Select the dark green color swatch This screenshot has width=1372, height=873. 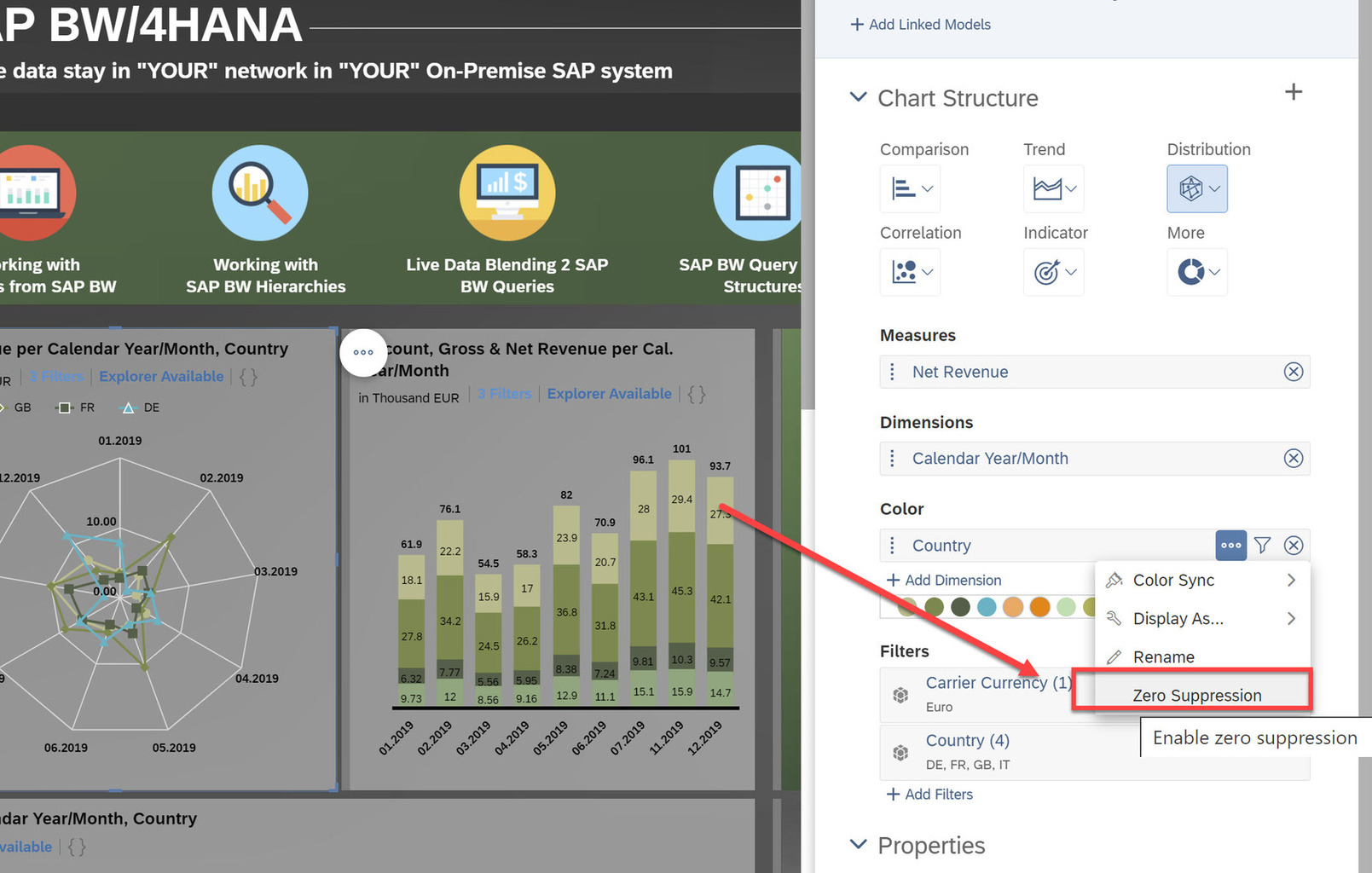[961, 607]
